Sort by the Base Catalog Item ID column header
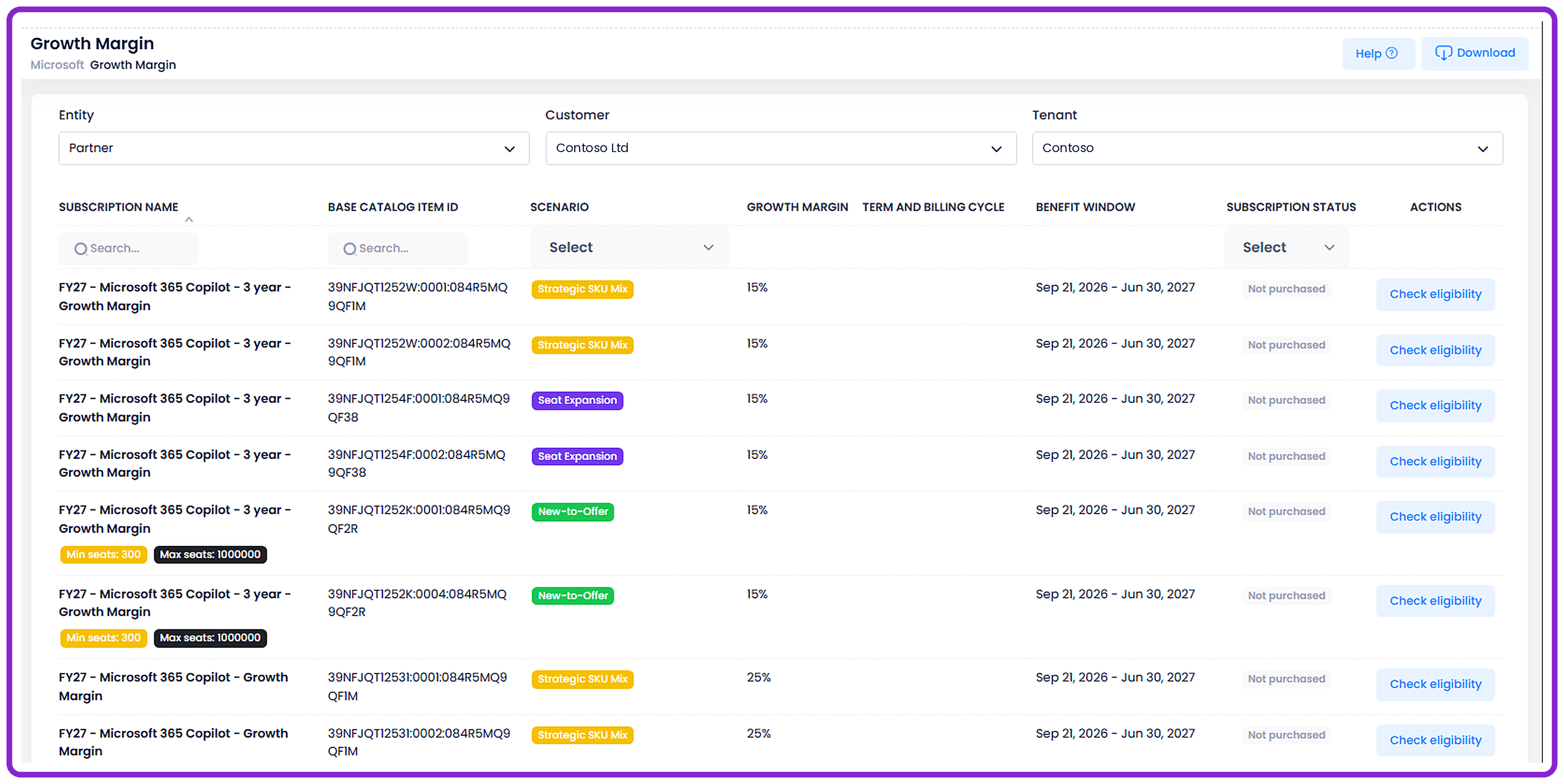 tap(393, 207)
